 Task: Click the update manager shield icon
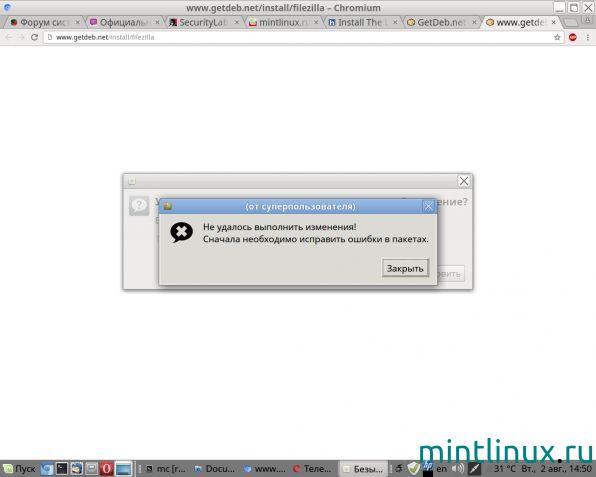[x=414, y=468]
